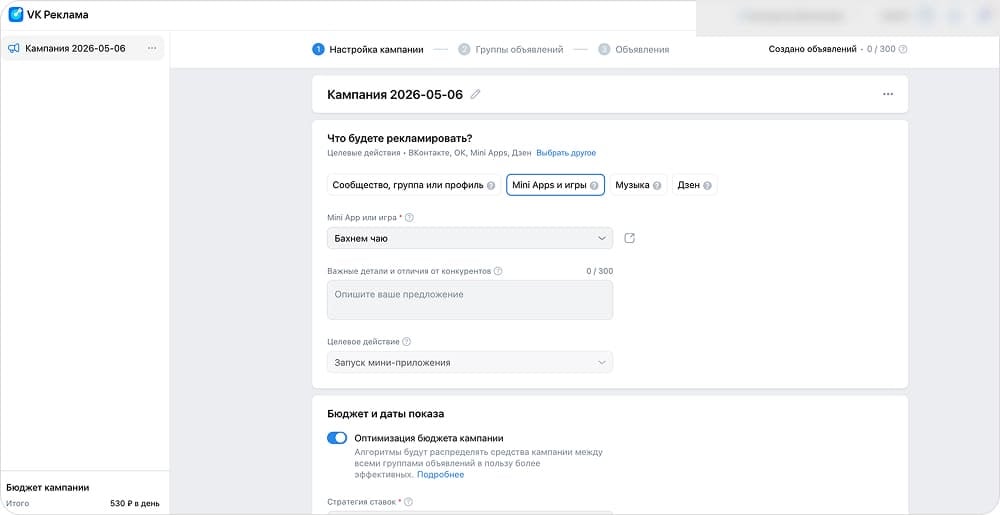Select Кампания 2026-05-06 in the sidebar
The width and height of the screenshot is (1000, 515).
coord(83,48)
